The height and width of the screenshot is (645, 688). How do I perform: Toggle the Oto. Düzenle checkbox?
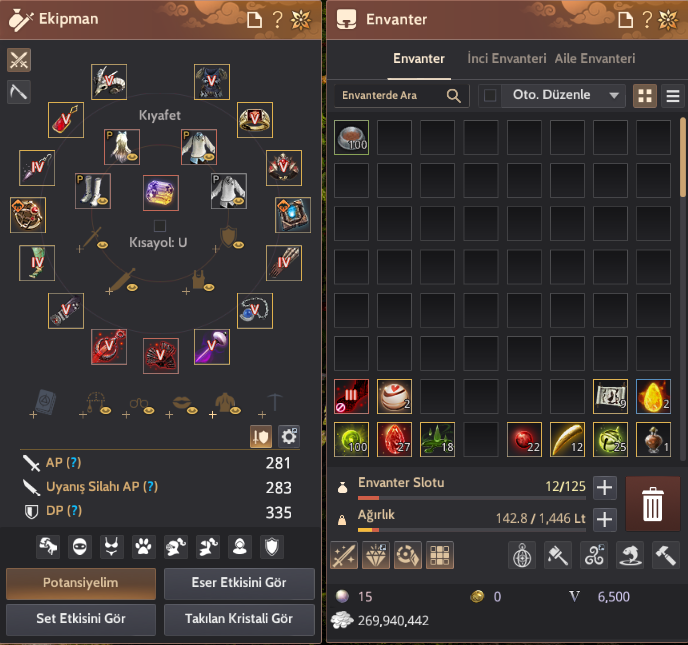pos(490,95)
